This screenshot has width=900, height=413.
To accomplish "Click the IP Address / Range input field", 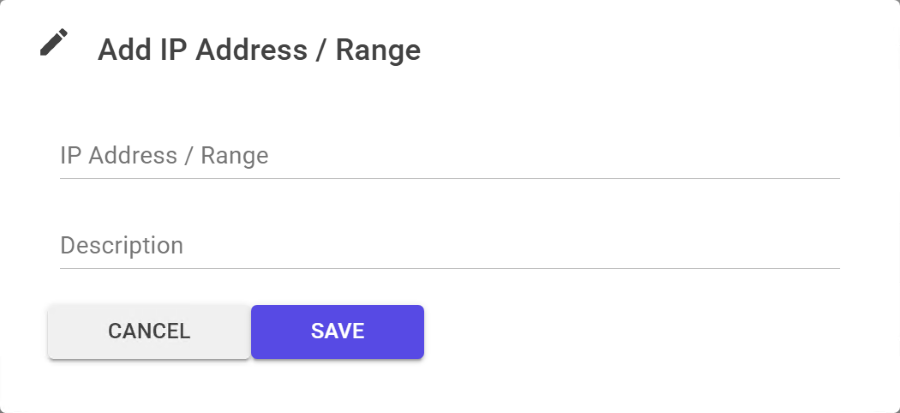I will point(449,156).
